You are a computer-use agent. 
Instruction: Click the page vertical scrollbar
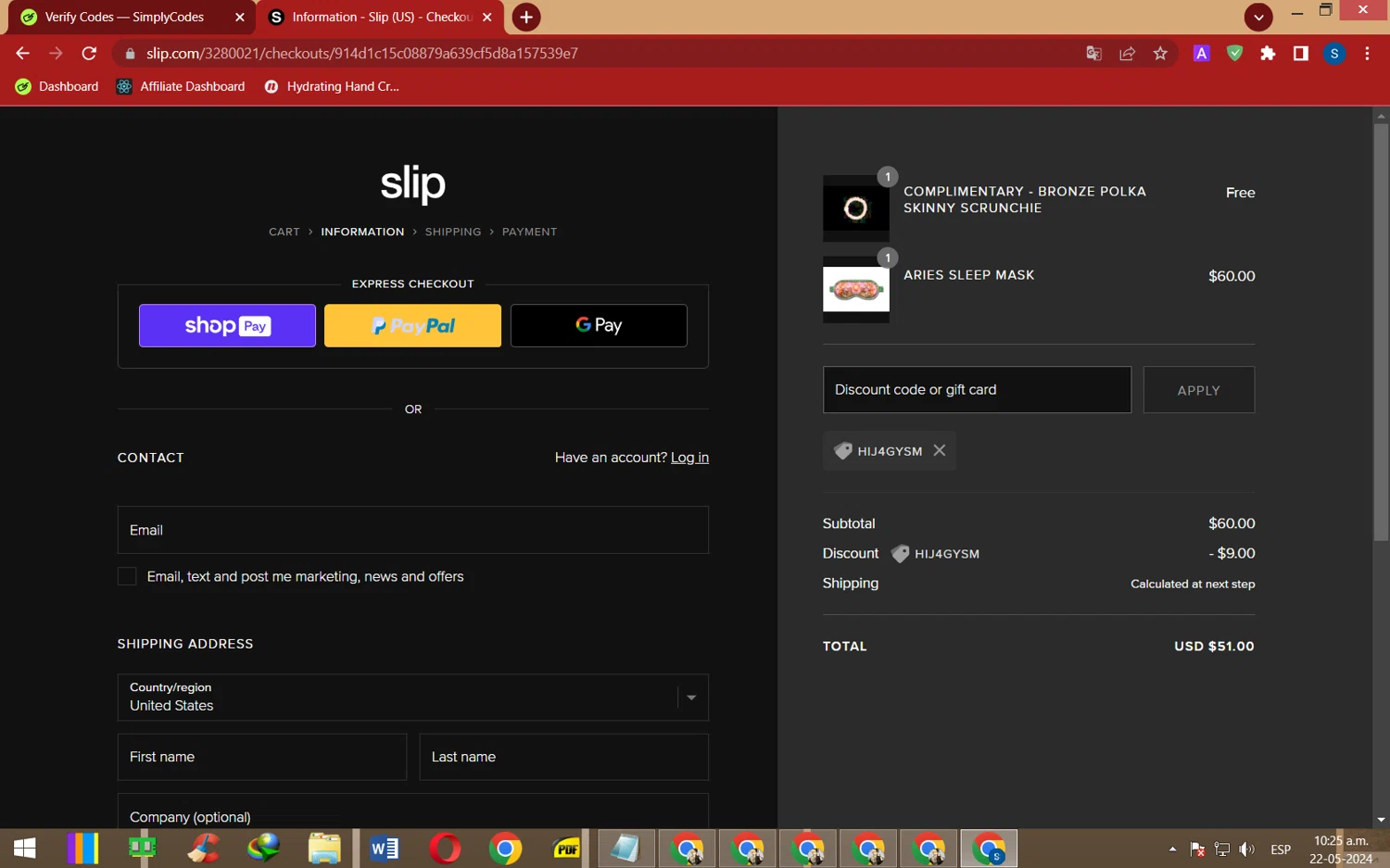coord(1381,332)
